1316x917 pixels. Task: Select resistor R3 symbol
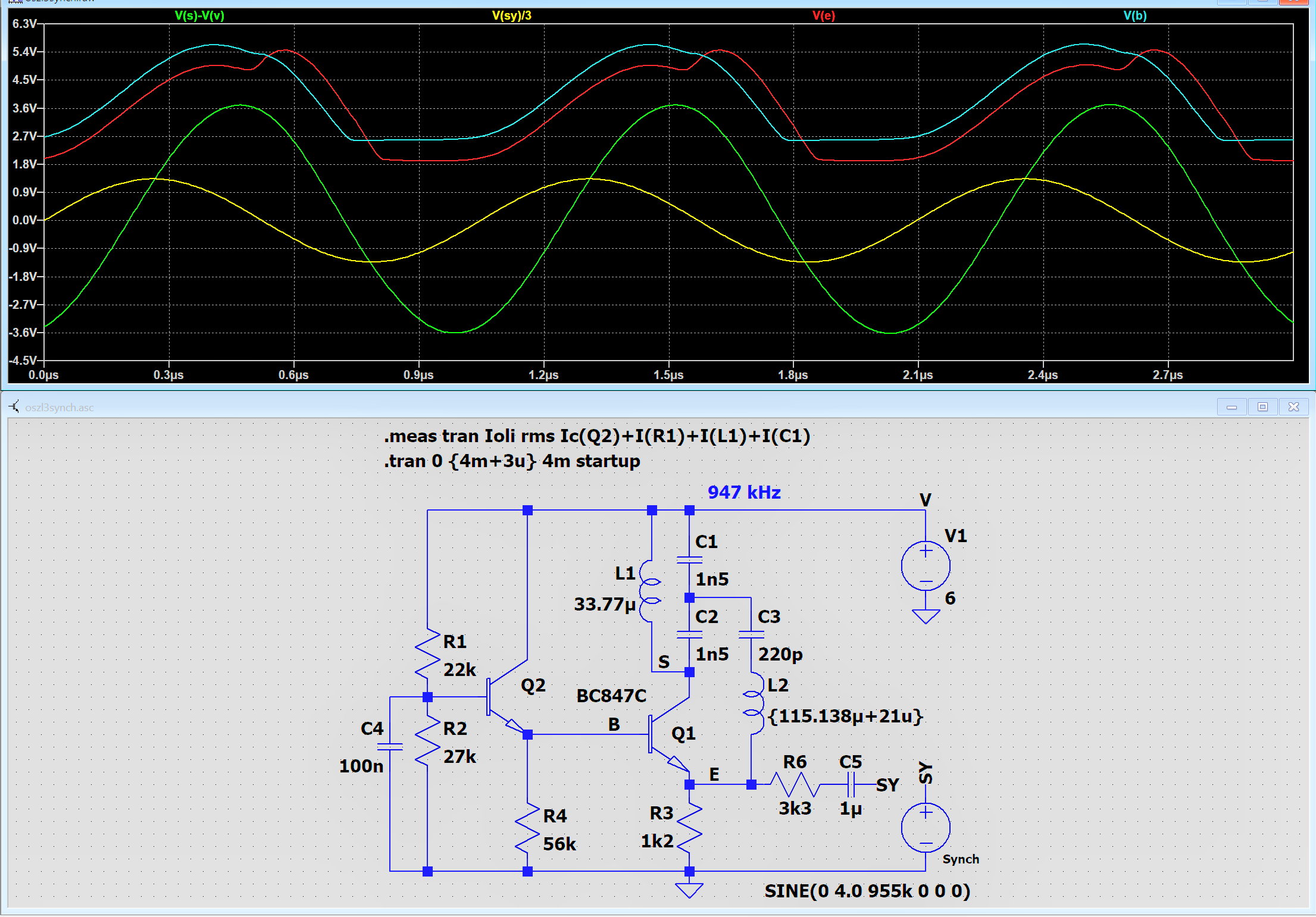point(689,827)
